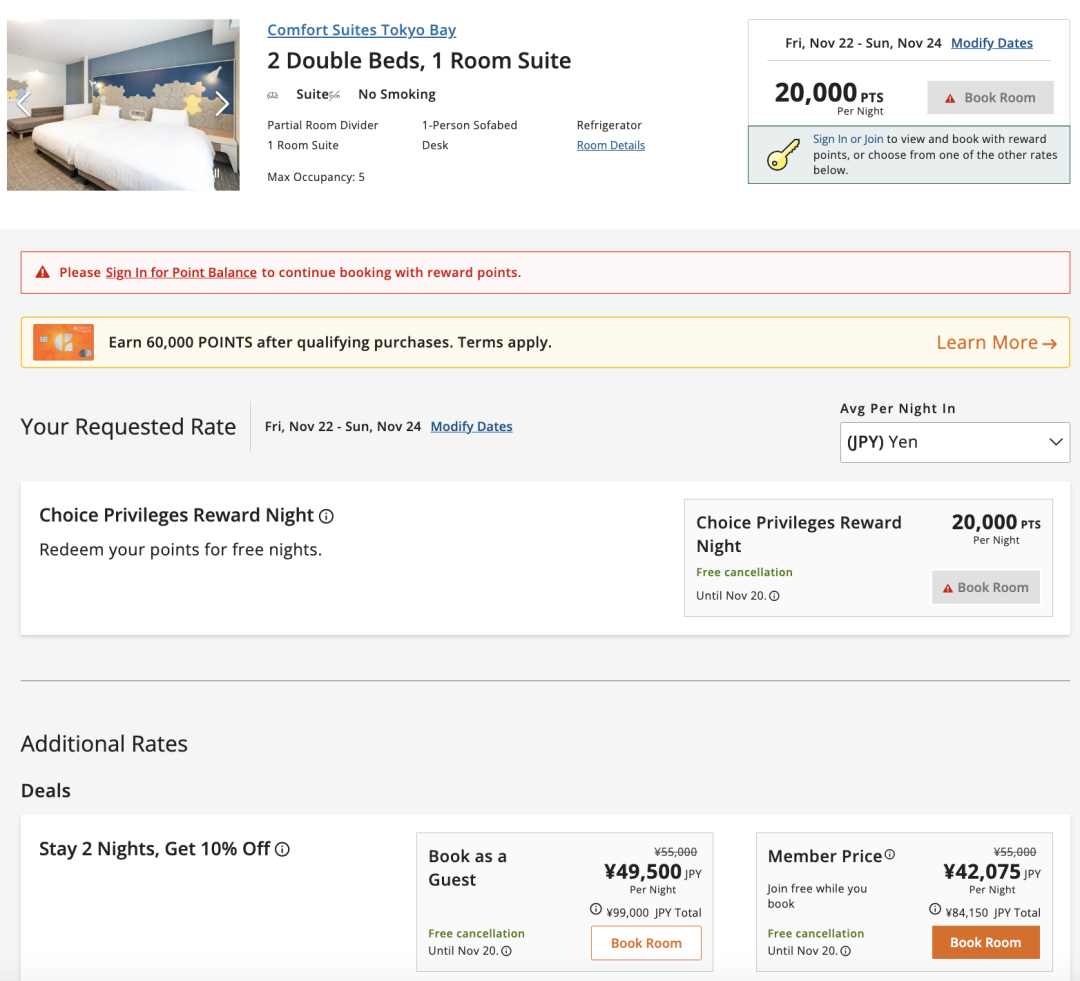Show info for Member Price label
Image resolution: width=1080 pixels, height=981 pixels.
point(890,855)
